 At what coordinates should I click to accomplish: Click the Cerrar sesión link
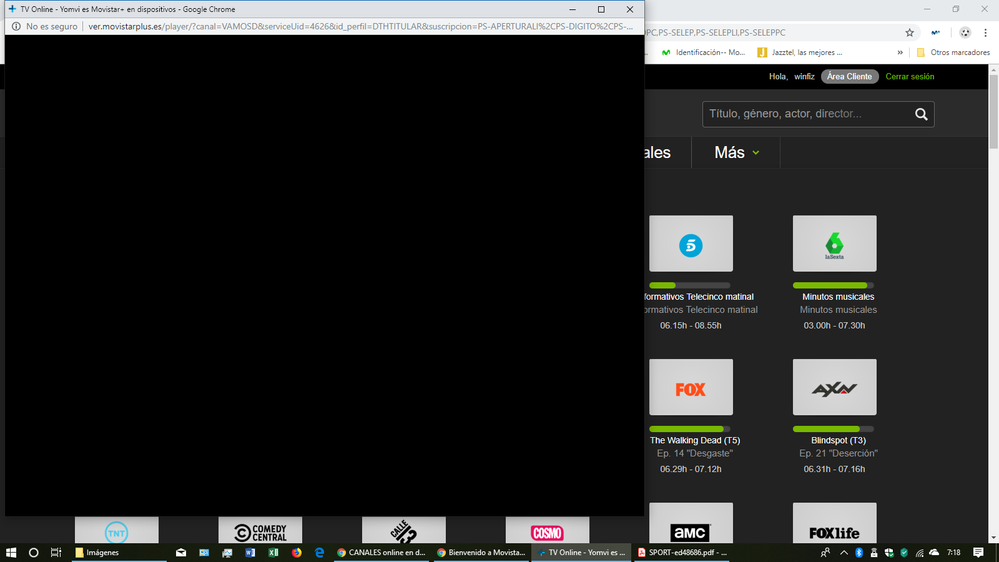click(909, 76)
